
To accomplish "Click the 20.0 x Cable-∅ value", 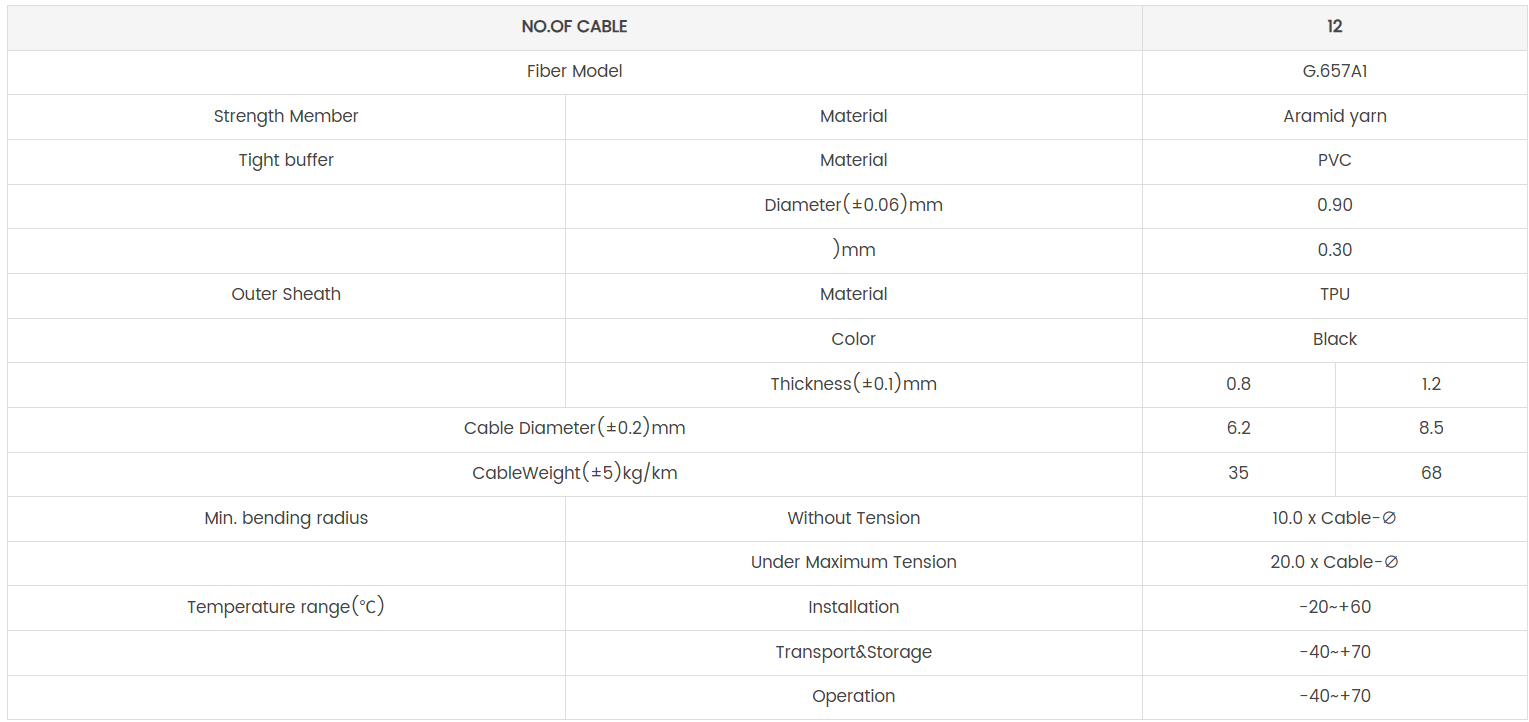I will [1334, 562].
